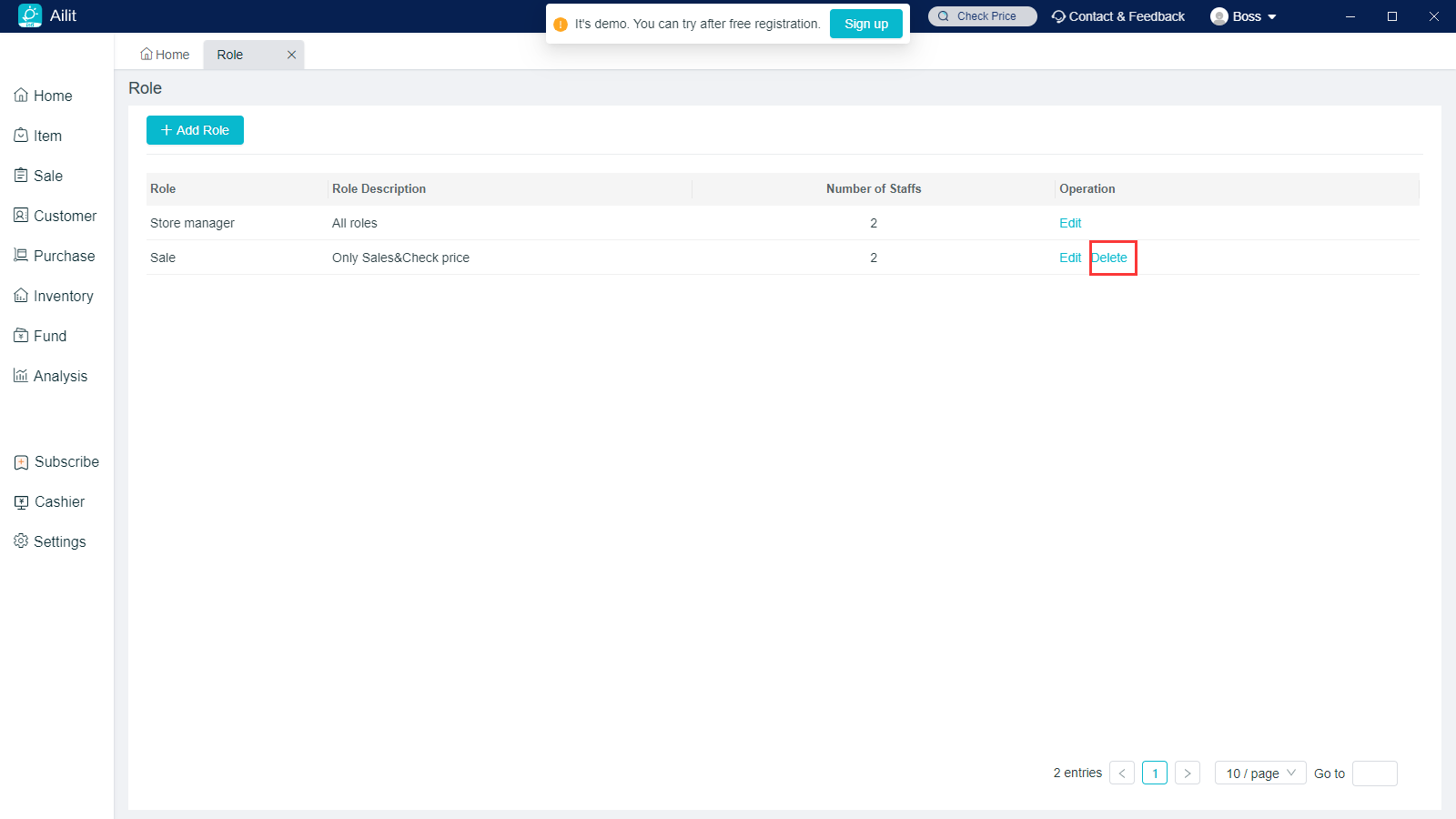1456x819 pixels.
Task: Click the Ailit app logo icon
Action: pos(30,15)
